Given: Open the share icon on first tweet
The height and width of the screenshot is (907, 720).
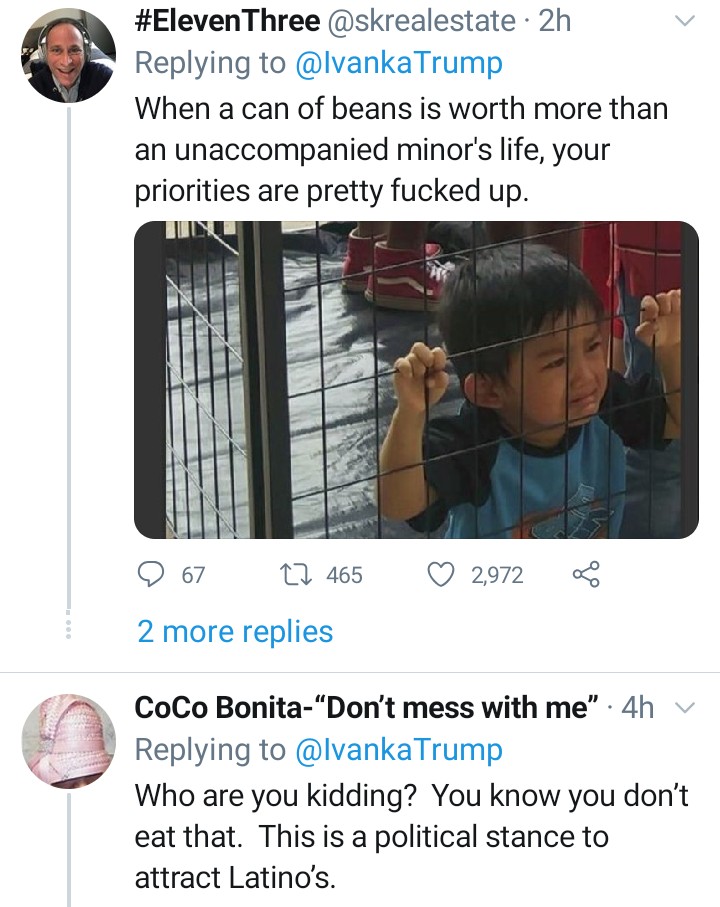Looking at the screenshot, I should [x=586, y=574].
